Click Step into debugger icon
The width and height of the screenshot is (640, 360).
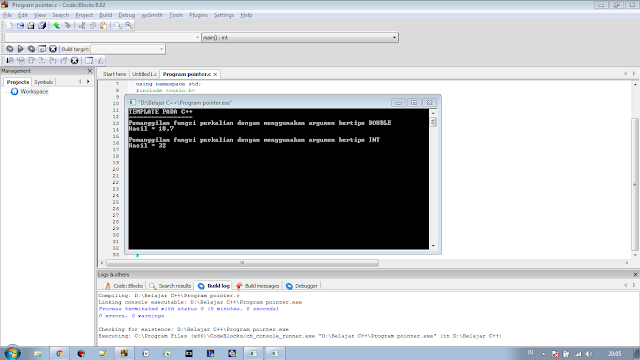pyautogui.click(x=53, y=60)
